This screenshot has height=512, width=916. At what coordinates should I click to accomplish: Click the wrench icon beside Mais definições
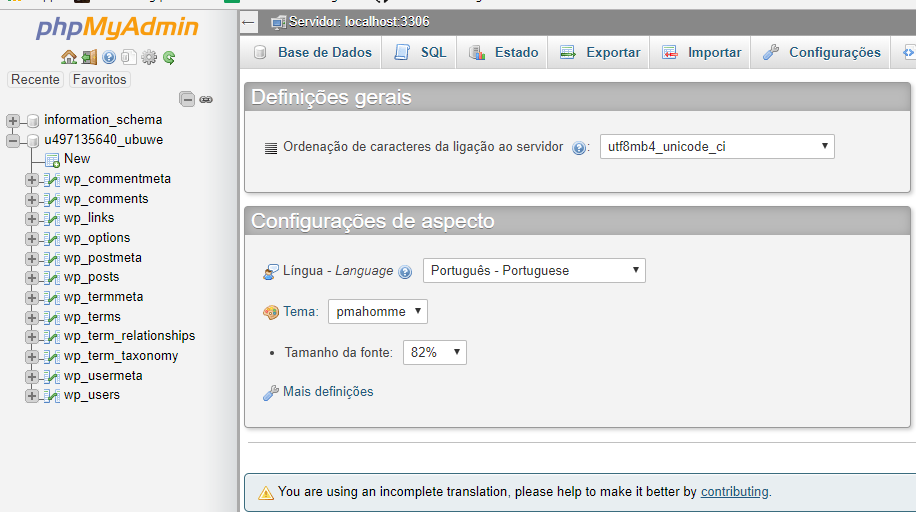(270, 393)
